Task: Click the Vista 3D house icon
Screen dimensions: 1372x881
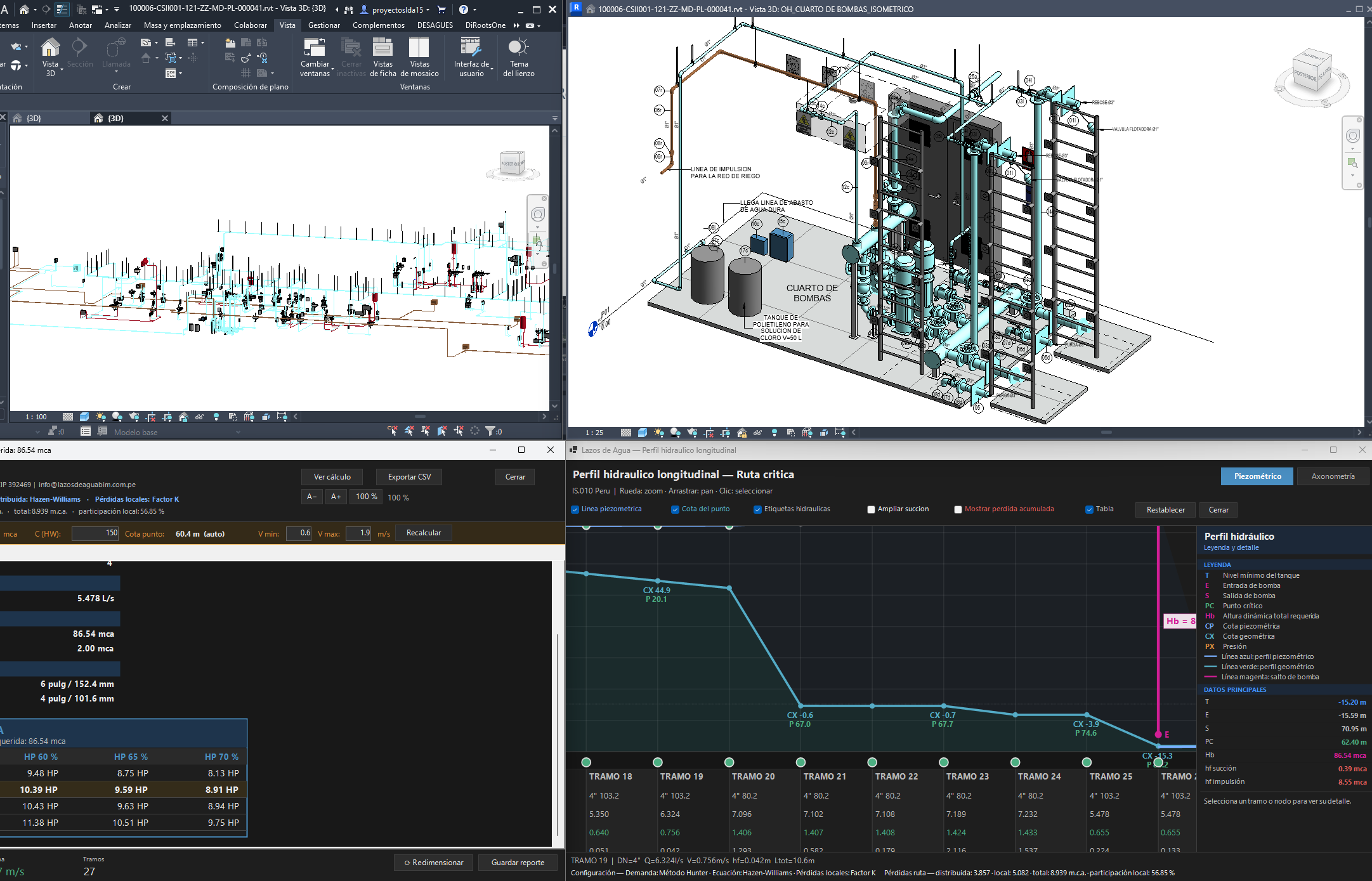Action: (x=50, y=48)
